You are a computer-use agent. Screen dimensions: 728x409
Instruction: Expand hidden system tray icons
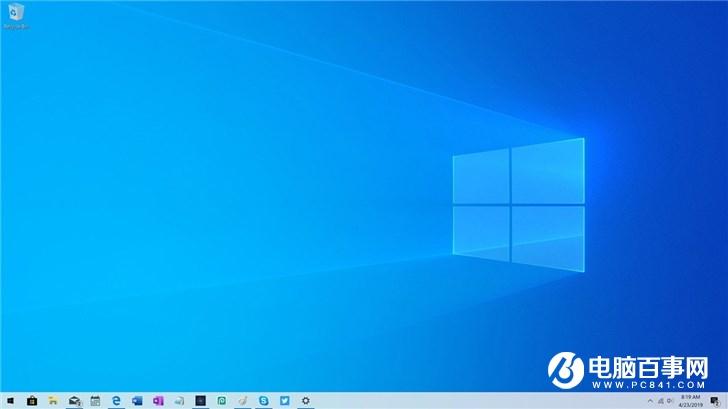(650, 401)
